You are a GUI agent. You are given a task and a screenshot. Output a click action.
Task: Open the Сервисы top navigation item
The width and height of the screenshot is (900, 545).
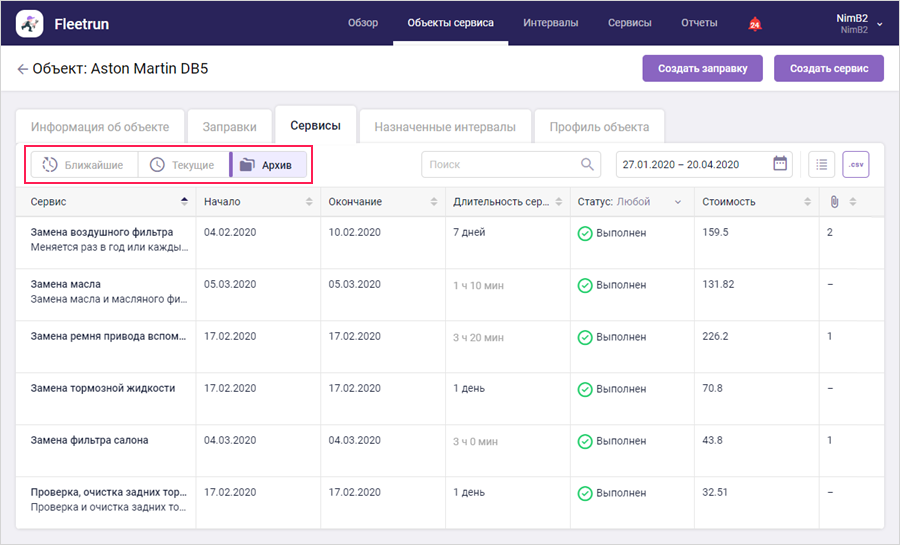tap(630, 23)
